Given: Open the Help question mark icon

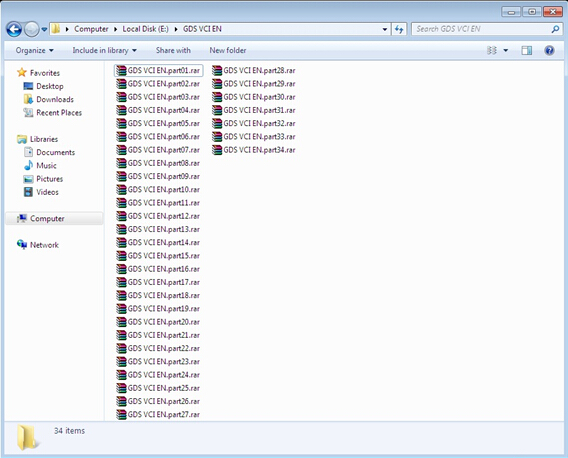Looking at the screenshot, I should 549,50.
